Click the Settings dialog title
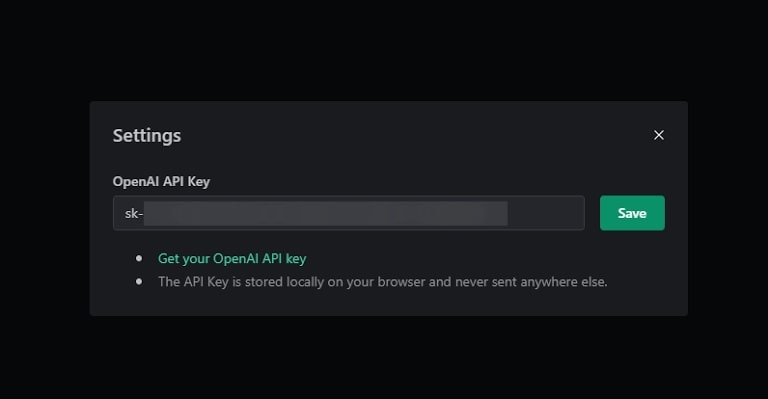The image size is (768, 399). (147, 136)
